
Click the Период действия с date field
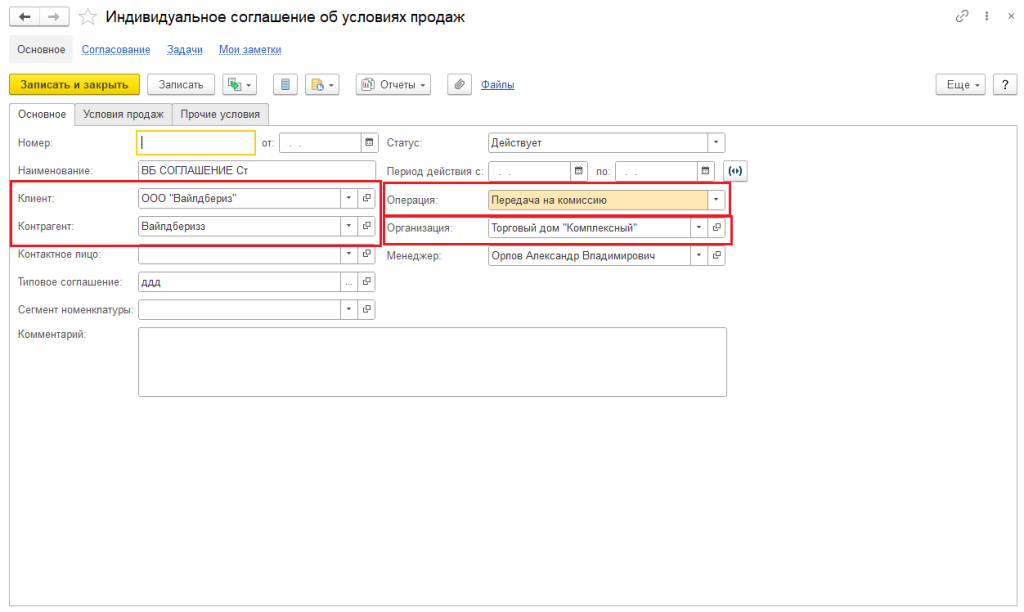529,171
